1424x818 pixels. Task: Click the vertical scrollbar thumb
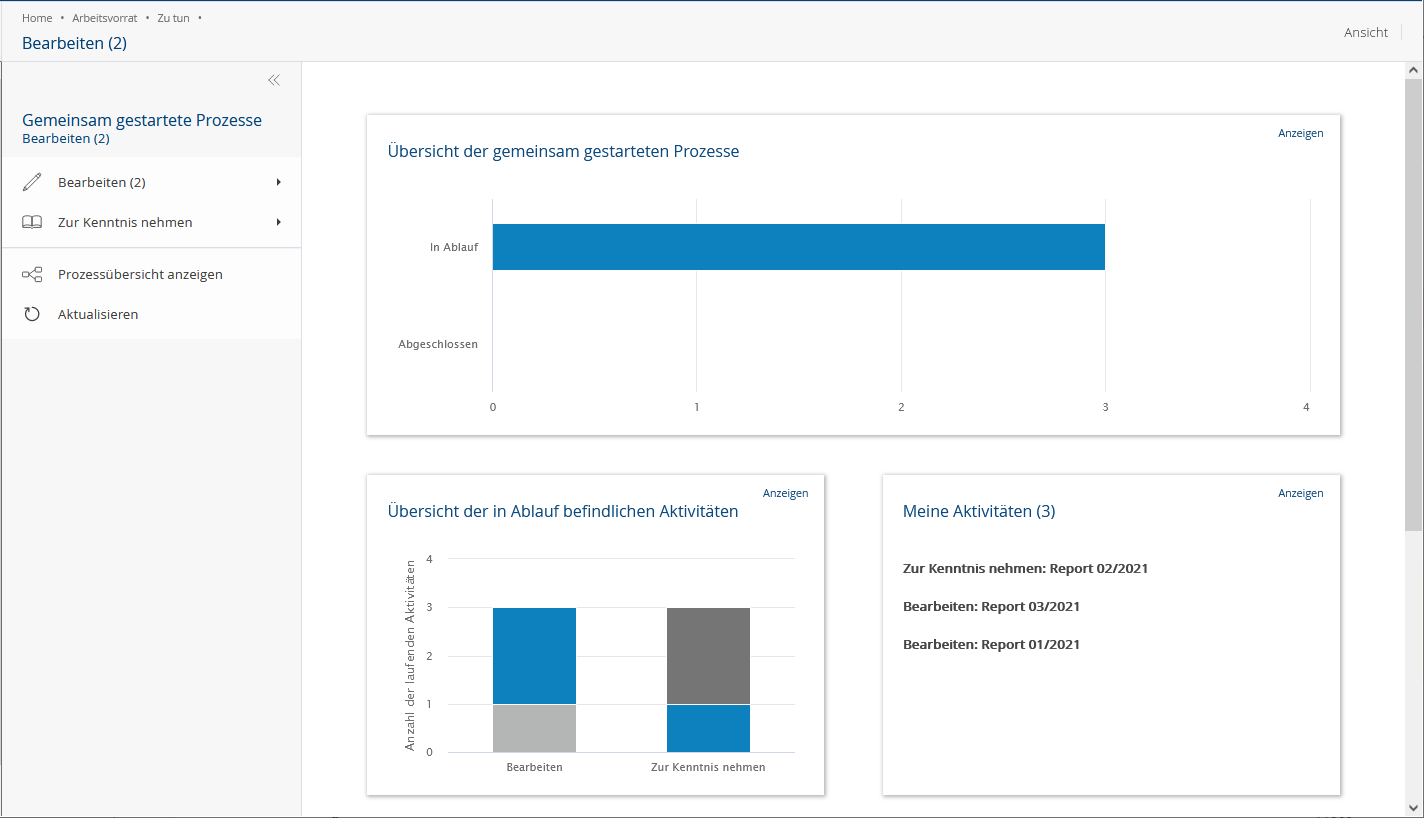point(1413,304)
